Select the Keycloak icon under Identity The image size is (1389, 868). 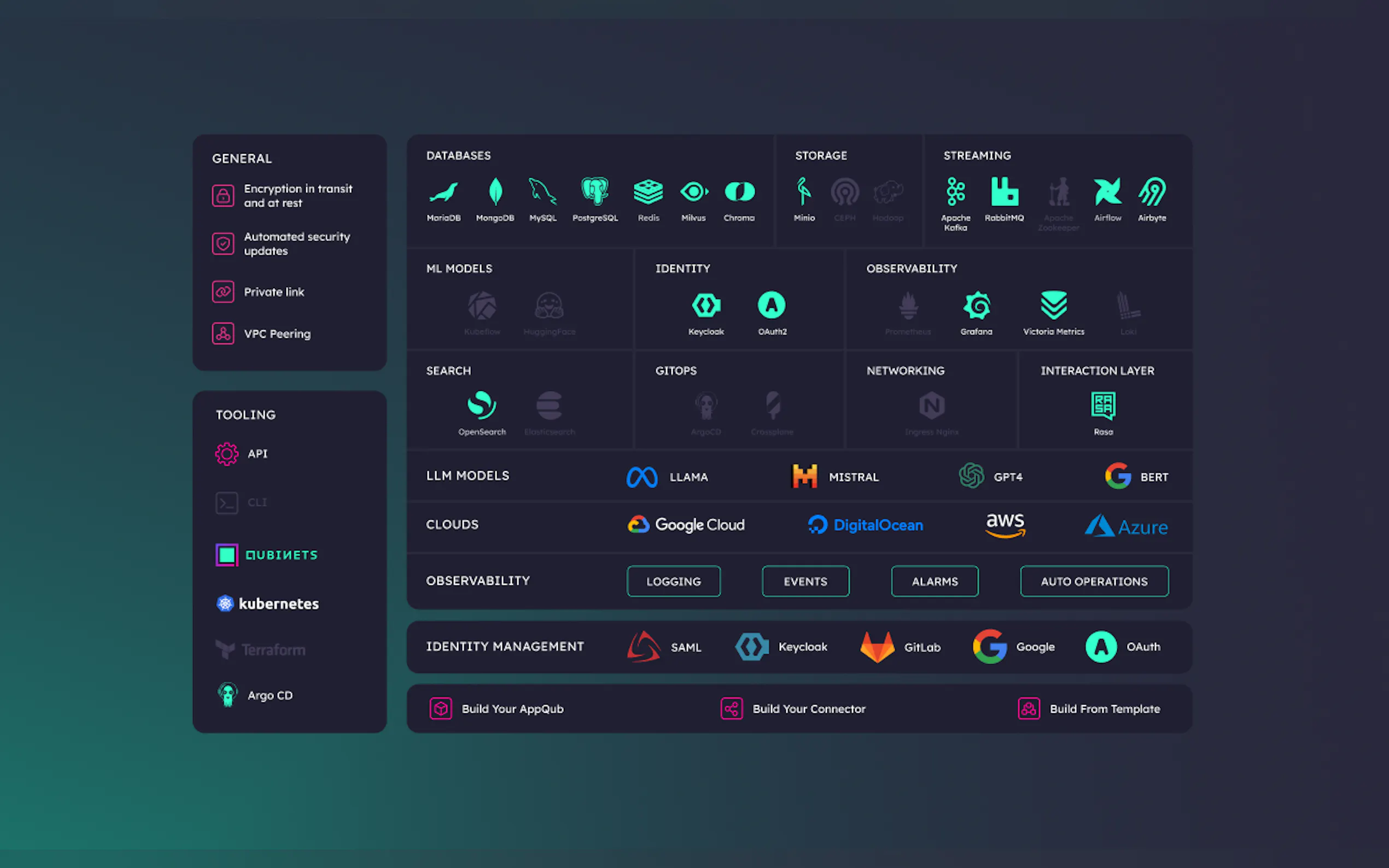705,306
